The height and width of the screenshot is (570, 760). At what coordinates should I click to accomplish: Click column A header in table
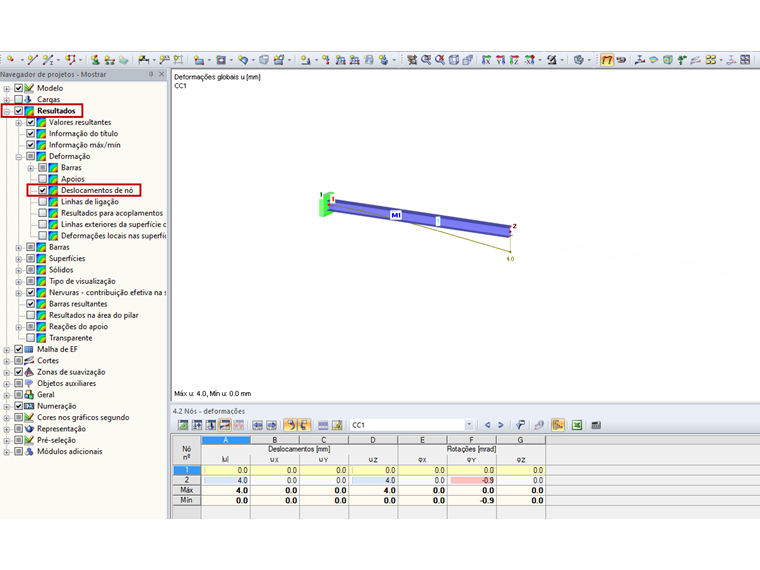(226, 440)
